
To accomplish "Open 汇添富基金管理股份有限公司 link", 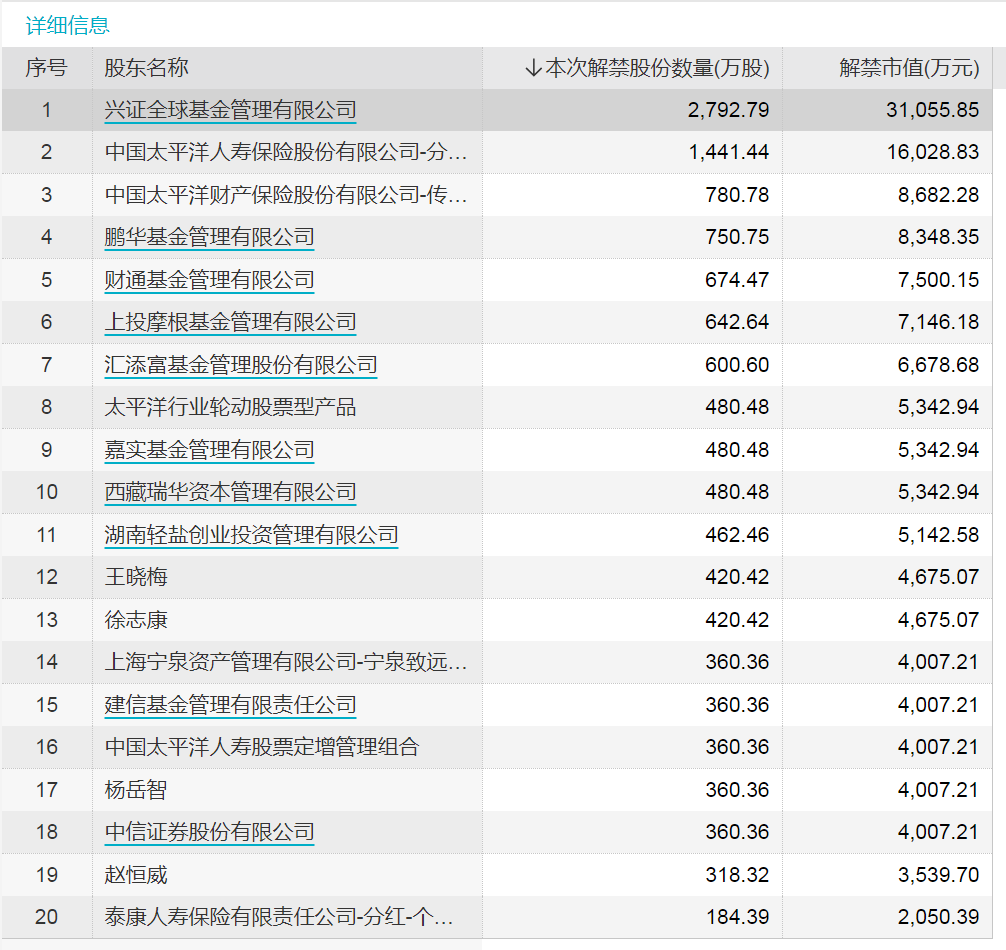I will tap(241, 364).
